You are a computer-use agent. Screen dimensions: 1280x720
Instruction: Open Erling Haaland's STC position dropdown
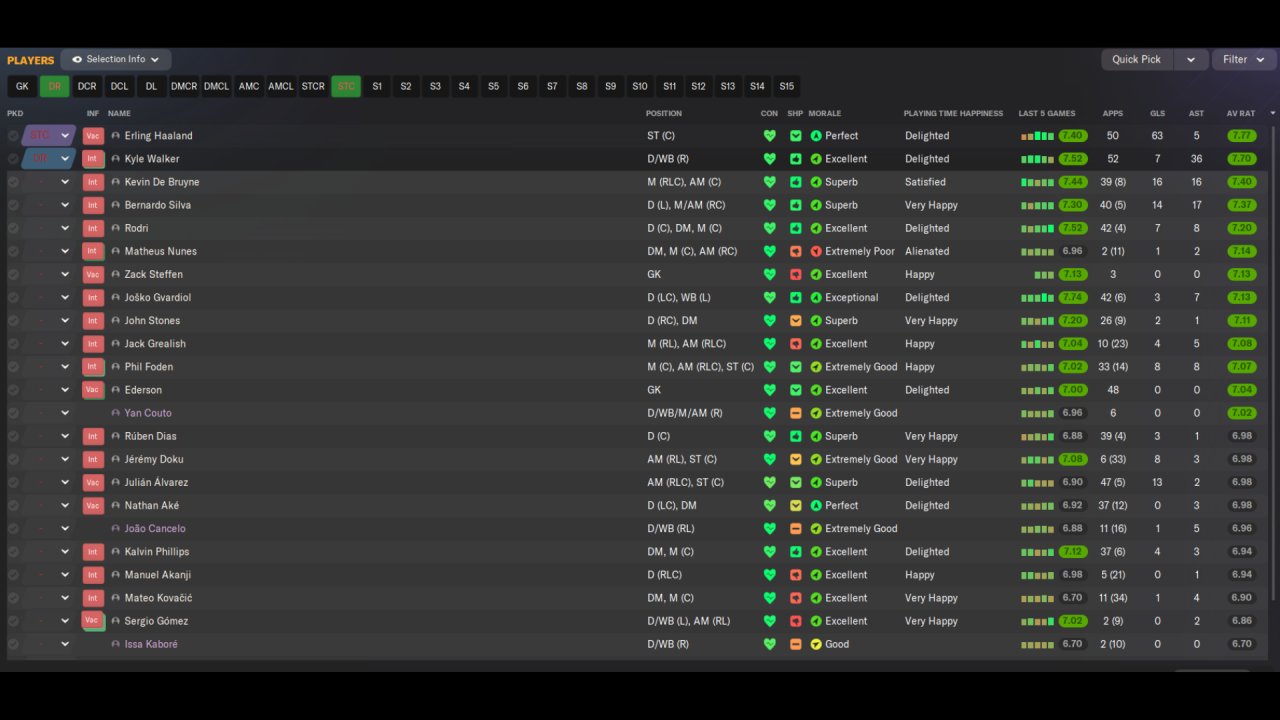[49, 136]
